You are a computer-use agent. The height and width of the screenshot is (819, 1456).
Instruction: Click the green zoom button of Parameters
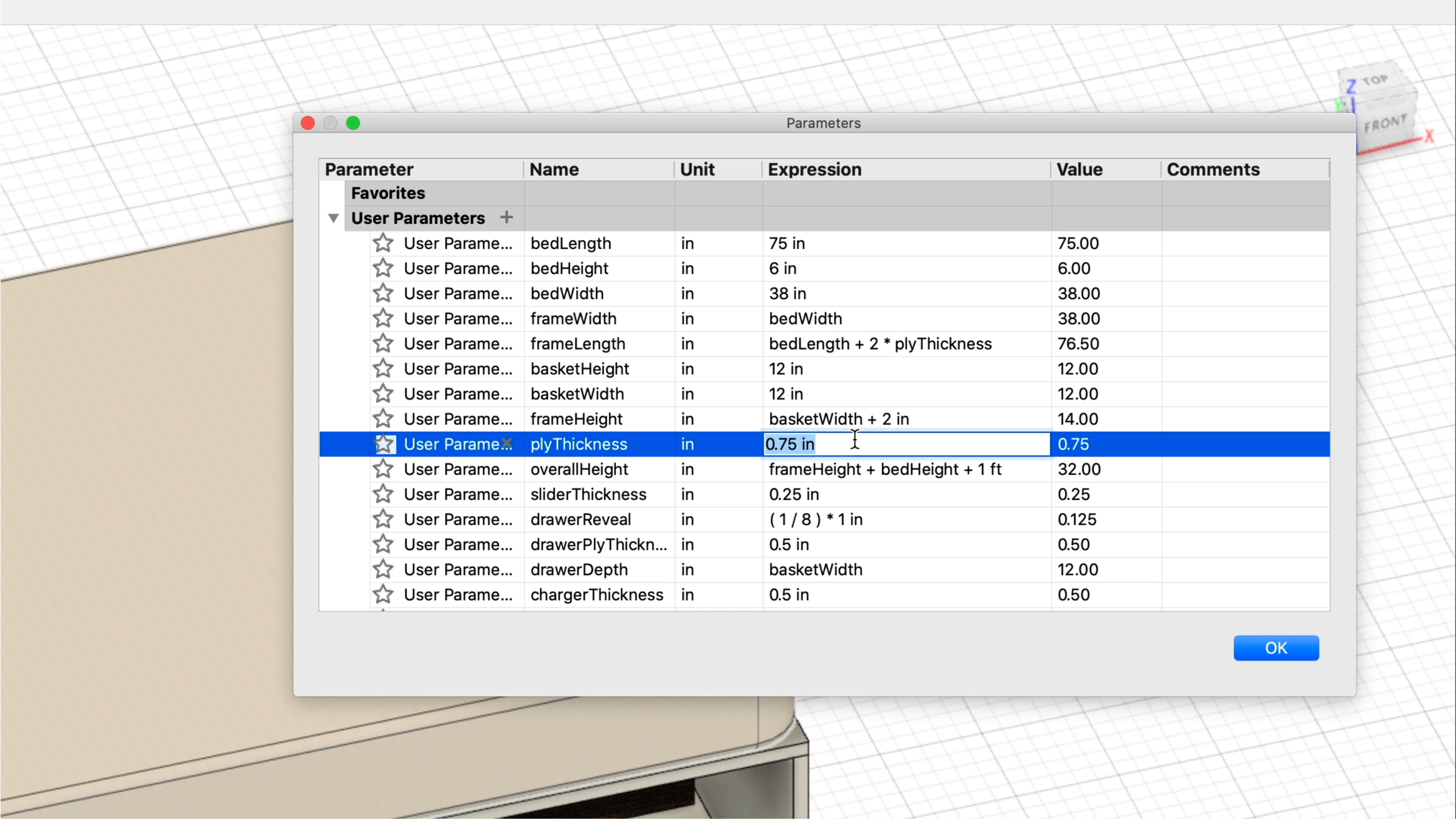click(353, 122)
